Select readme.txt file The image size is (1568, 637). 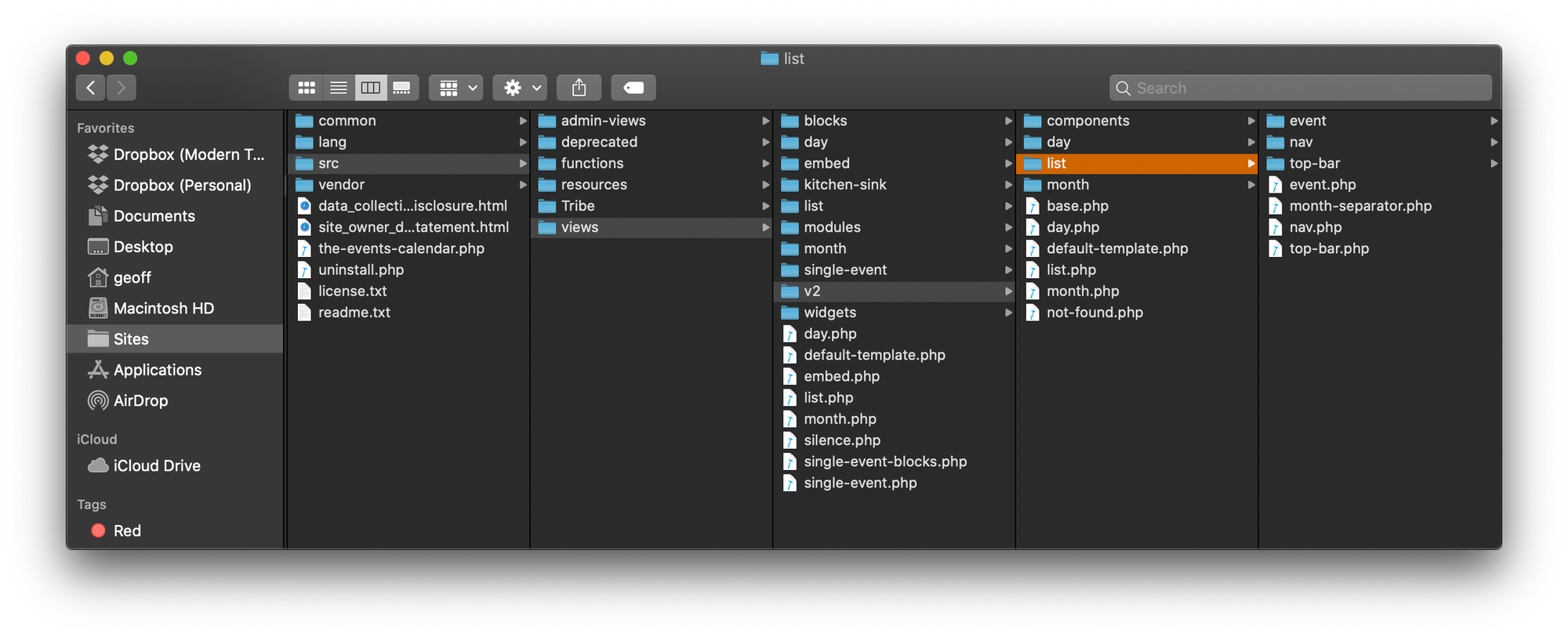click(409, 312)
